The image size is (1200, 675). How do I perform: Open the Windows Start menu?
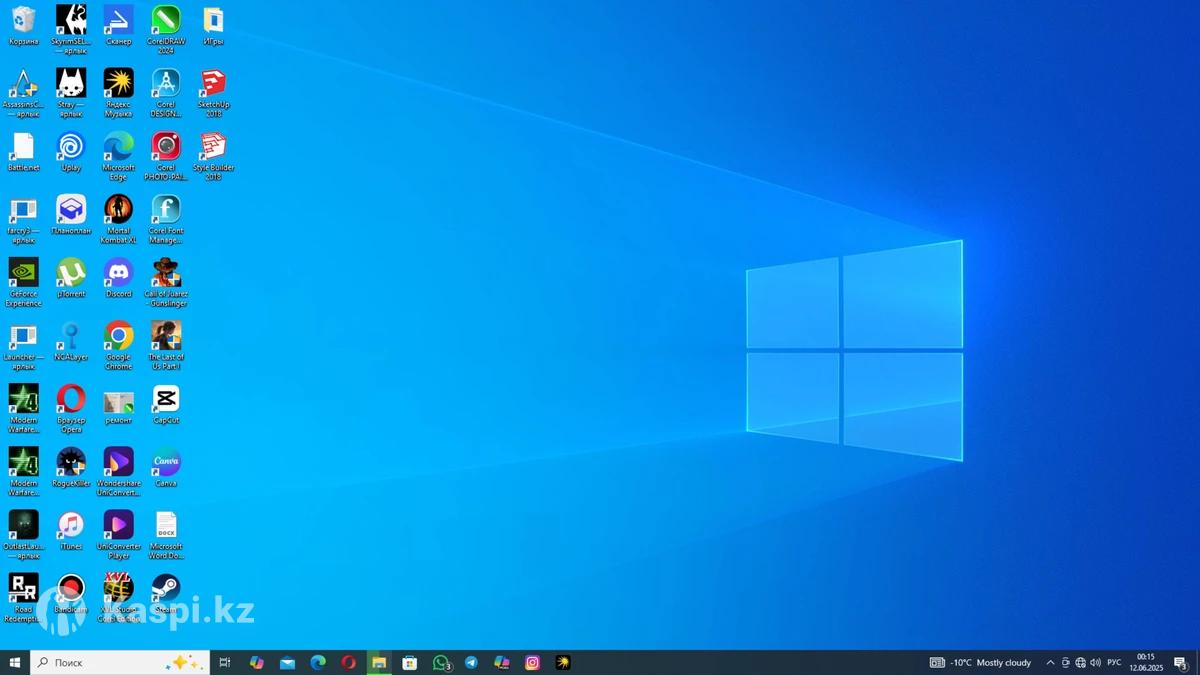[x=15, y=663]
